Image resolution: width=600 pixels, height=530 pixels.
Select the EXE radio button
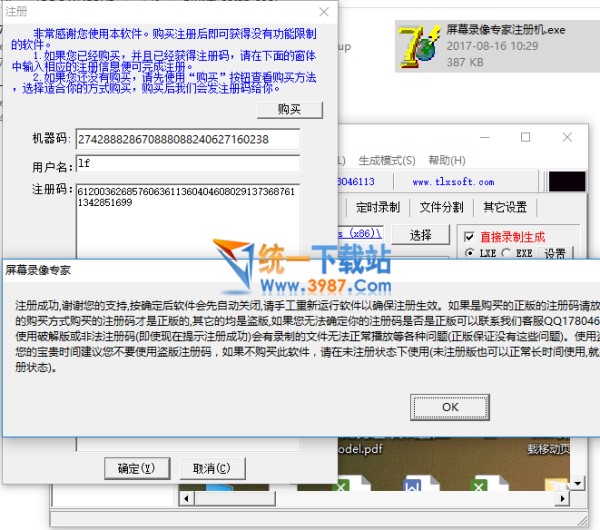506,253
